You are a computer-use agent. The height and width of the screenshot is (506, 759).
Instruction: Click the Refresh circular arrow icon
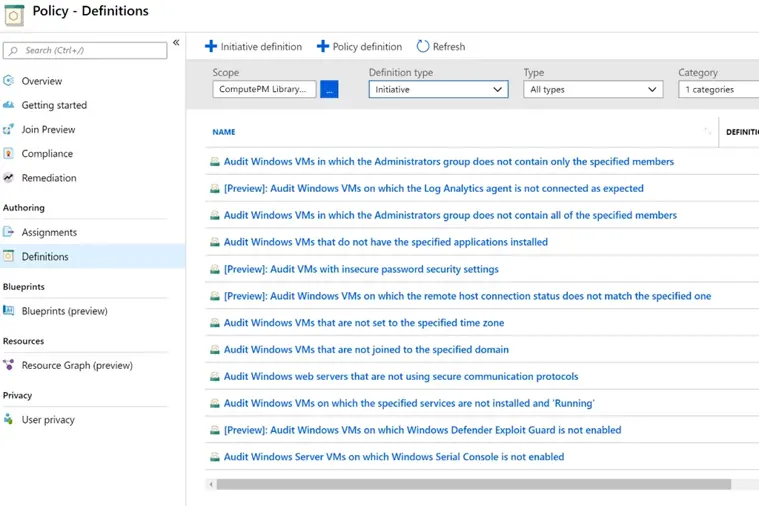(423, 46)
